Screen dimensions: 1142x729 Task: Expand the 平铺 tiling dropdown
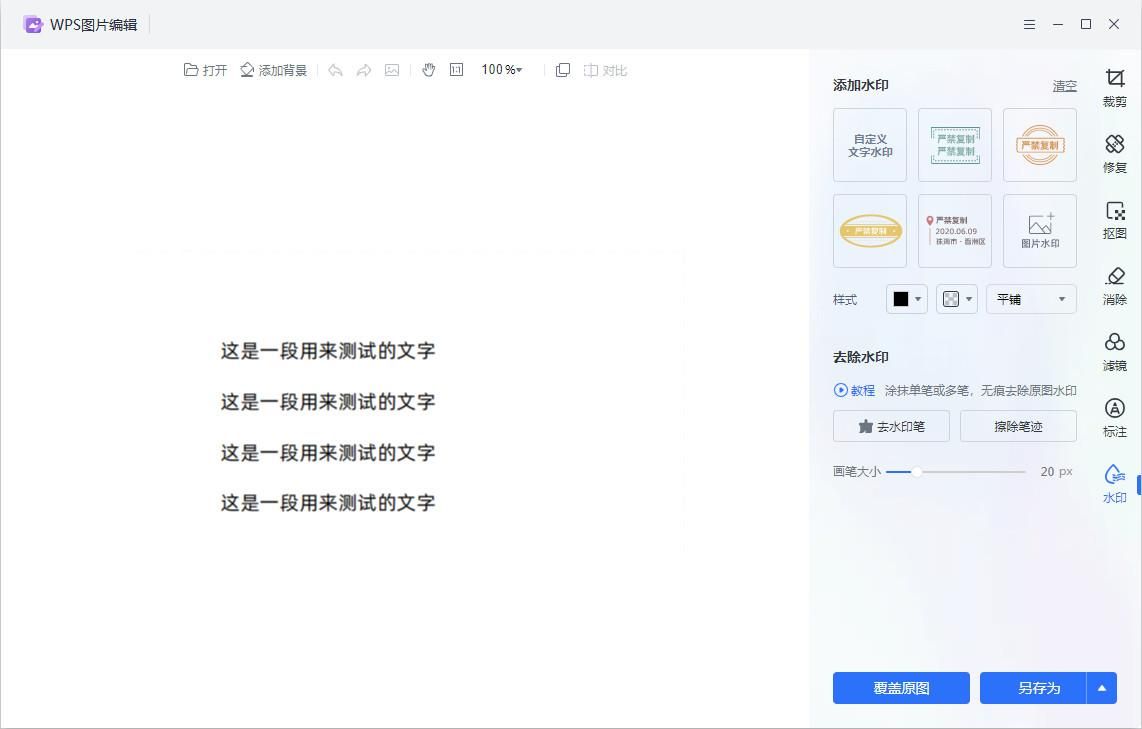(1031, 299)
